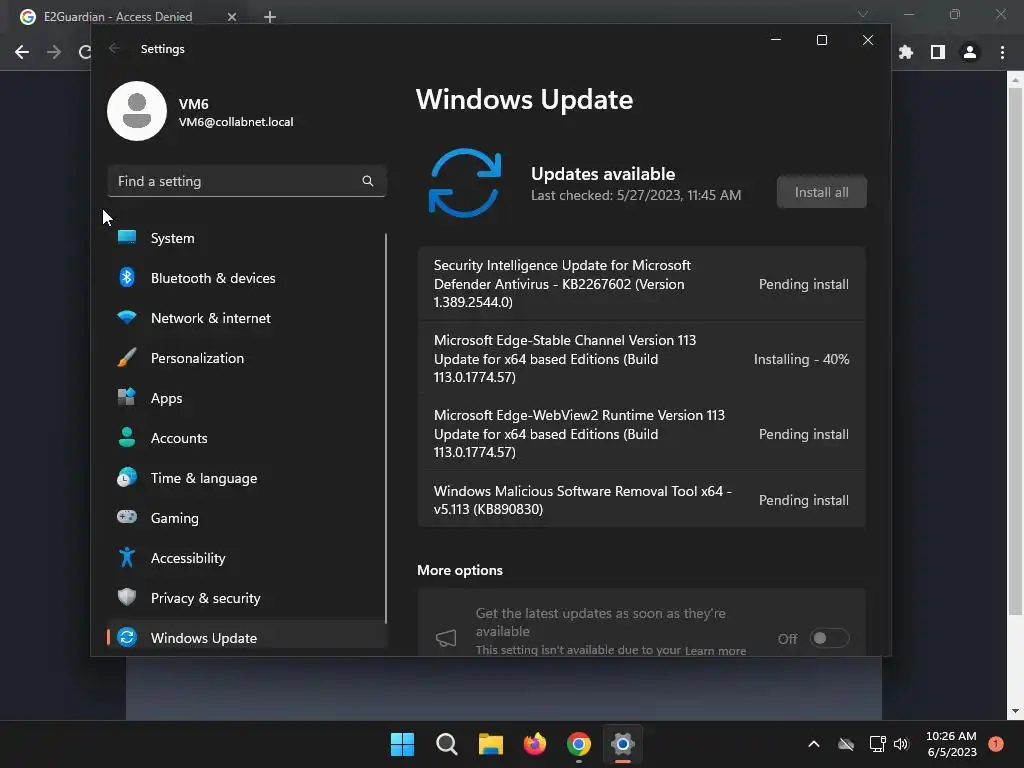Reload the Chrome page
The image size is (1024, 768).
tap(84, 52)
